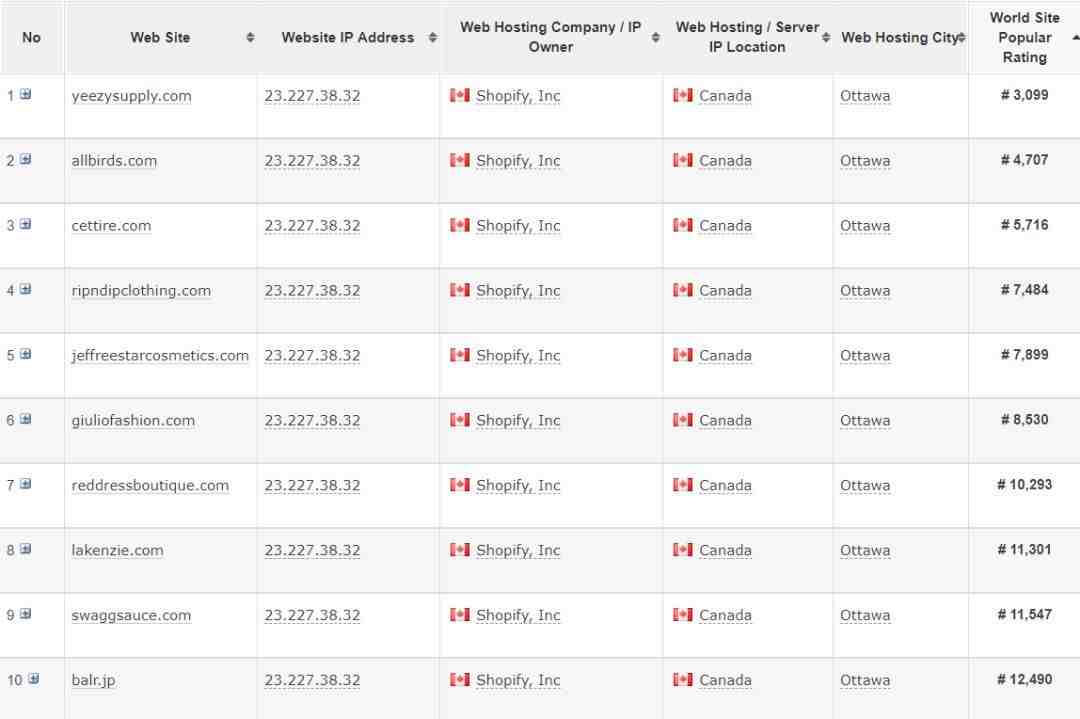This screenshot has width=1080, height=719.
Task: Sort table by Web Site column
Action: pyautogui.click(x=250, y=37)
